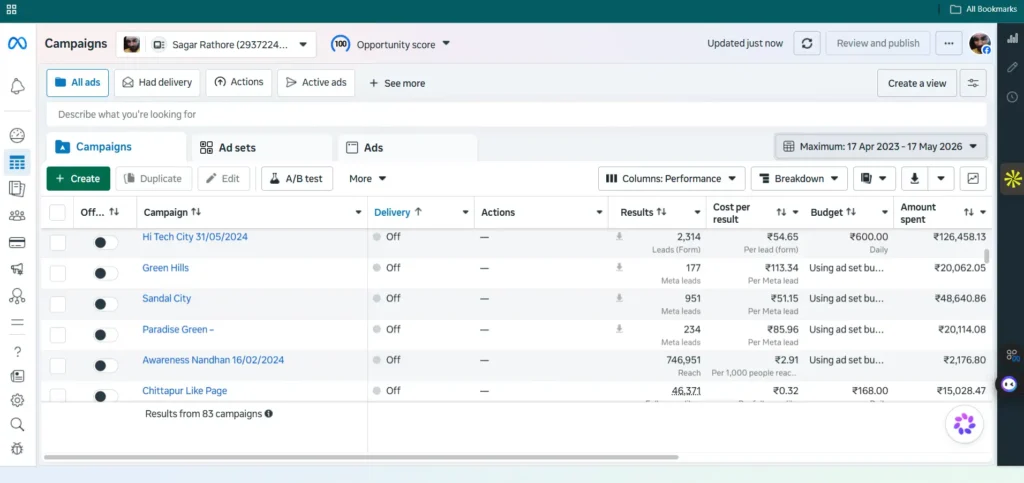The height and width of the screenshot is (483, 1024).
Task: Open Advertising settings megaphone icon
Action: tap(17, 269)
